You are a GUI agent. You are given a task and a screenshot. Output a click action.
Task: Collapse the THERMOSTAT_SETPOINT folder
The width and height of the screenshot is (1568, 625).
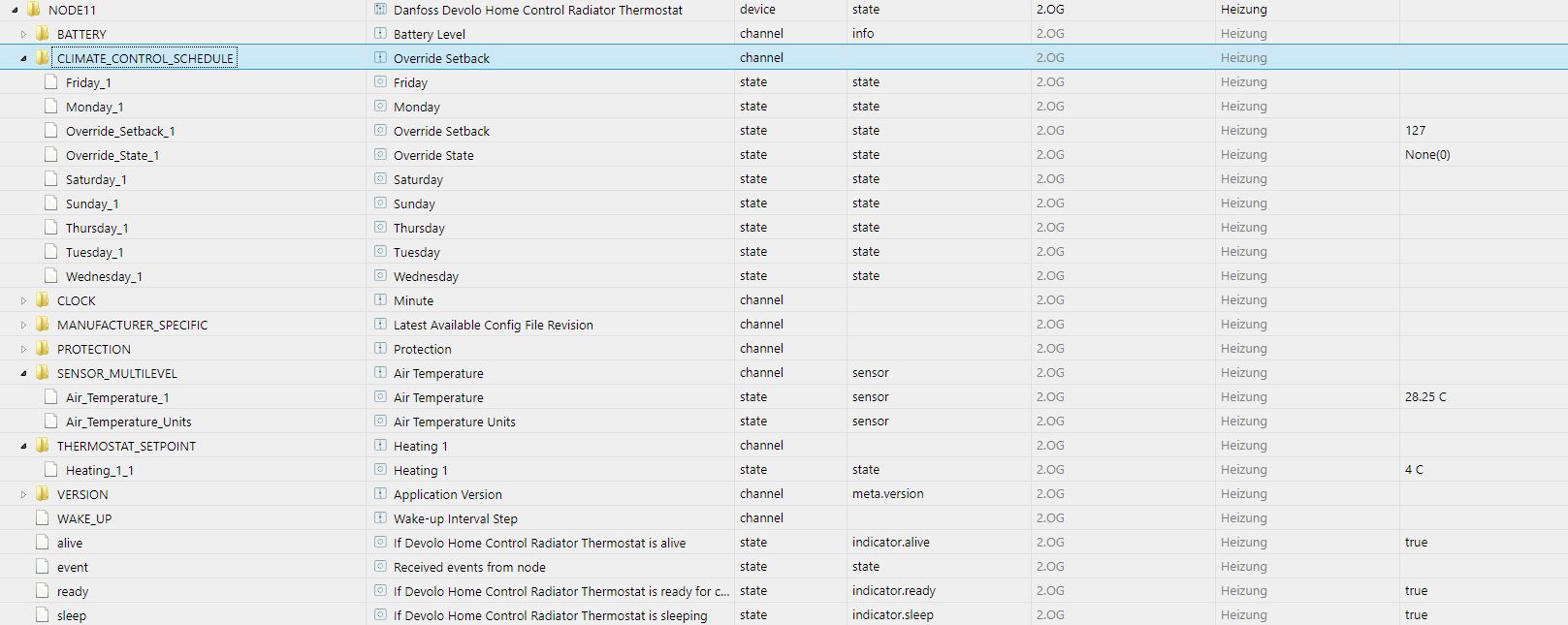tap(24, 446)
